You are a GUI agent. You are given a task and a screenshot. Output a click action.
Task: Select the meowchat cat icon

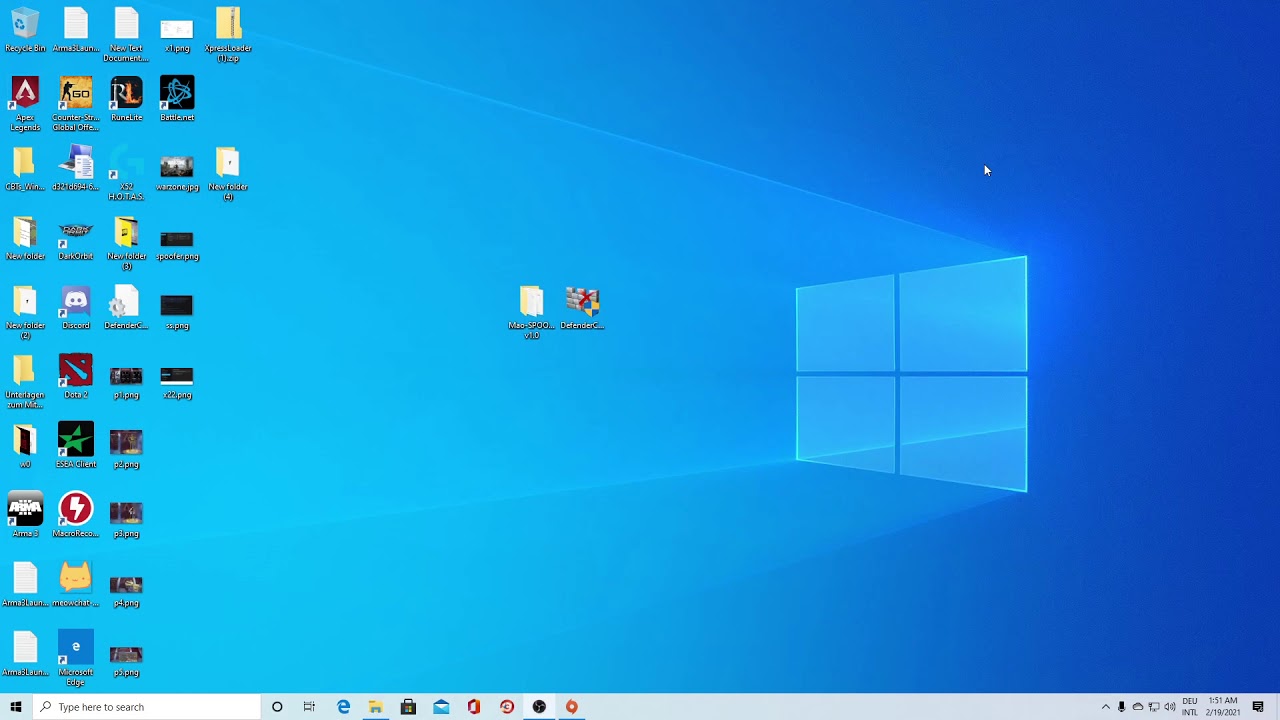point(76,584)
